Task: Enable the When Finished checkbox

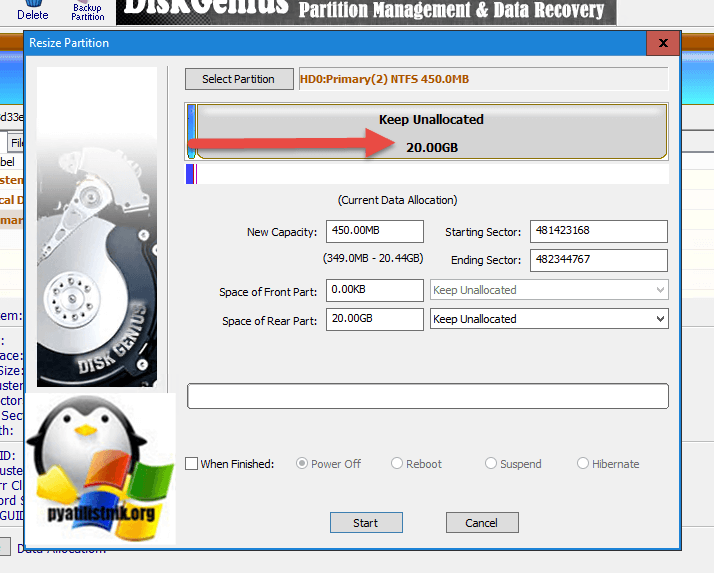Action: (x=192, y=464)
